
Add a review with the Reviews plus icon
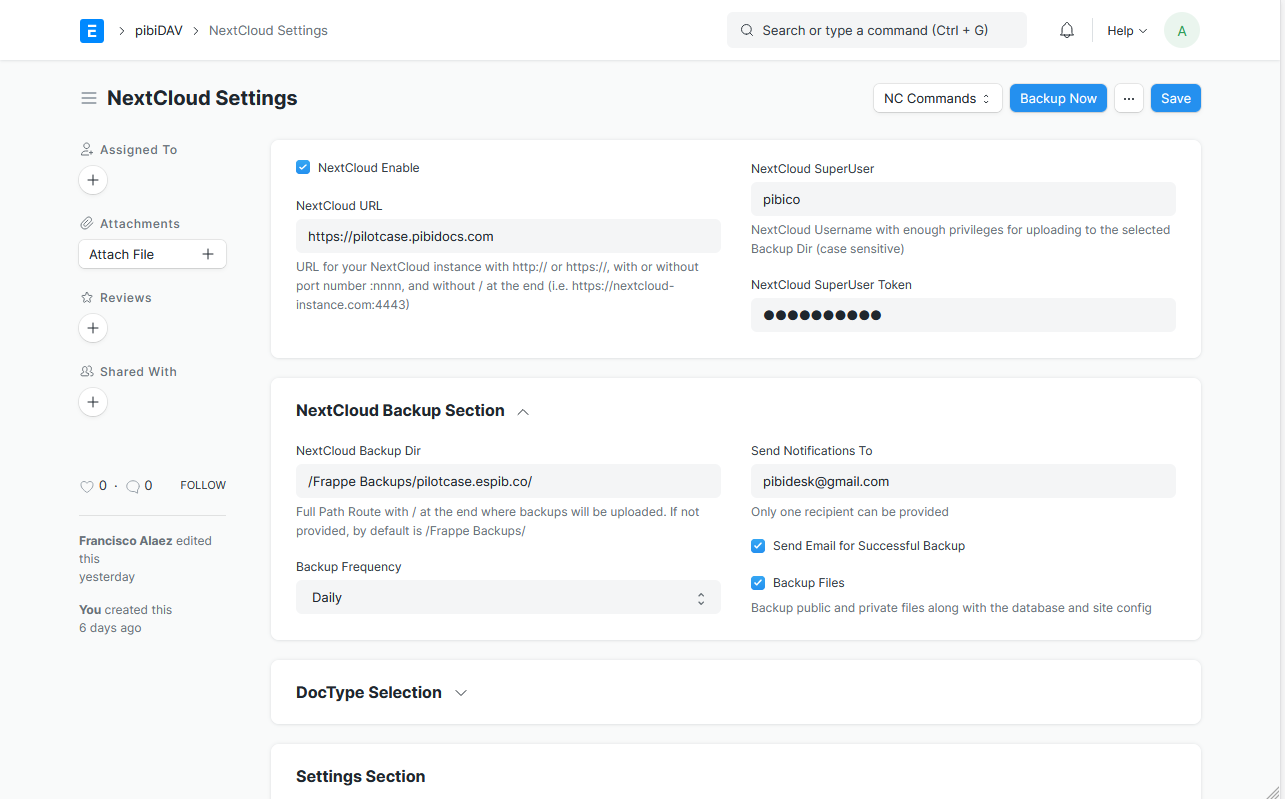tap(93, 328)
